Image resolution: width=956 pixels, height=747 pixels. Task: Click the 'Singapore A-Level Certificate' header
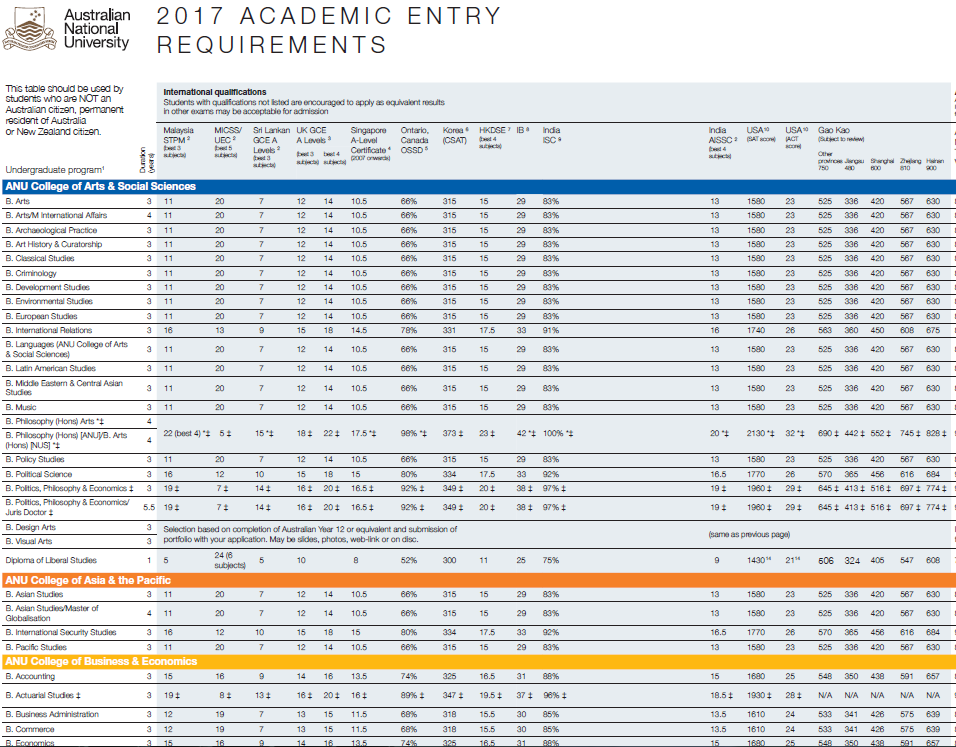[x=371, y=144]
